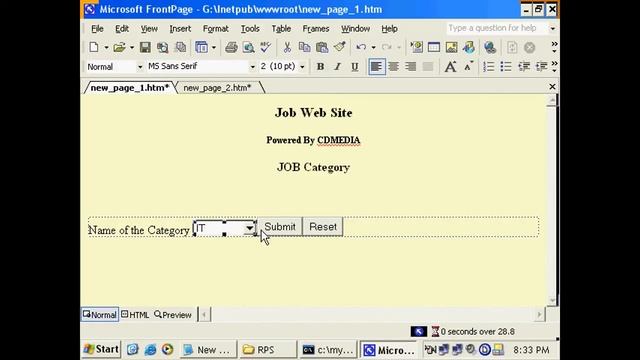Insert a table using the table icon
Viewport: 640px width, 360px height.
point(434,47)
